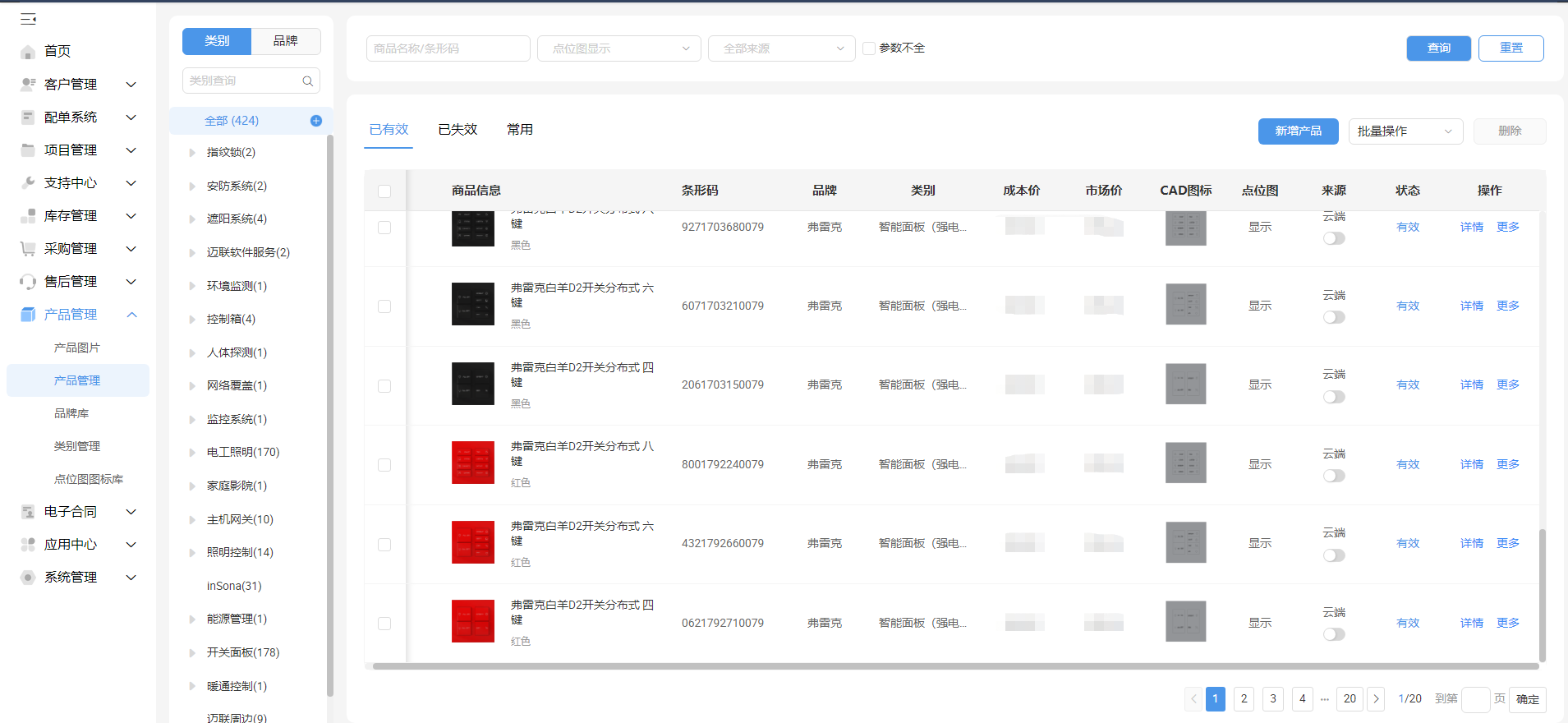Go to the next page arrow

coord(1377,699)
